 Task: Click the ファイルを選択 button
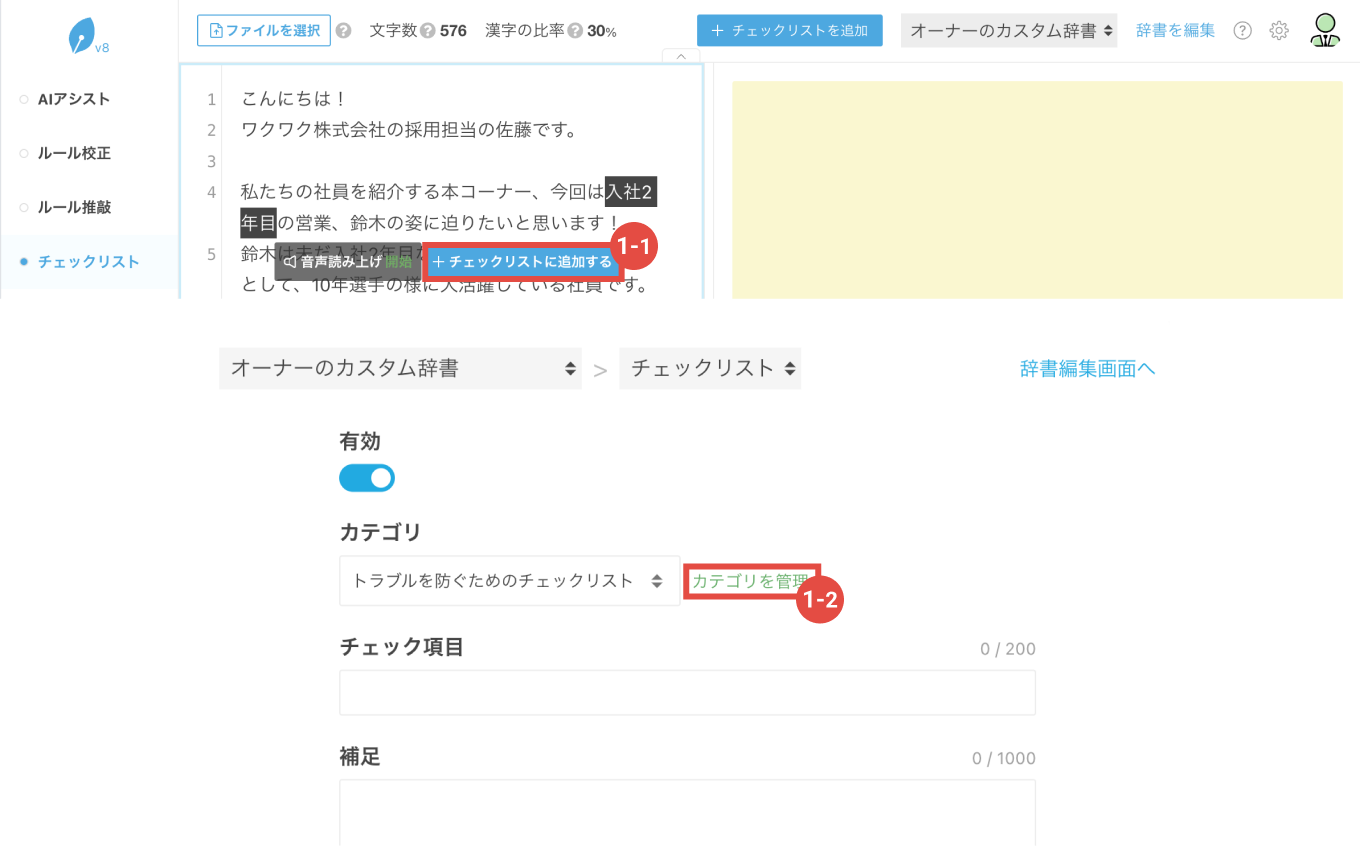coord(264,31)
